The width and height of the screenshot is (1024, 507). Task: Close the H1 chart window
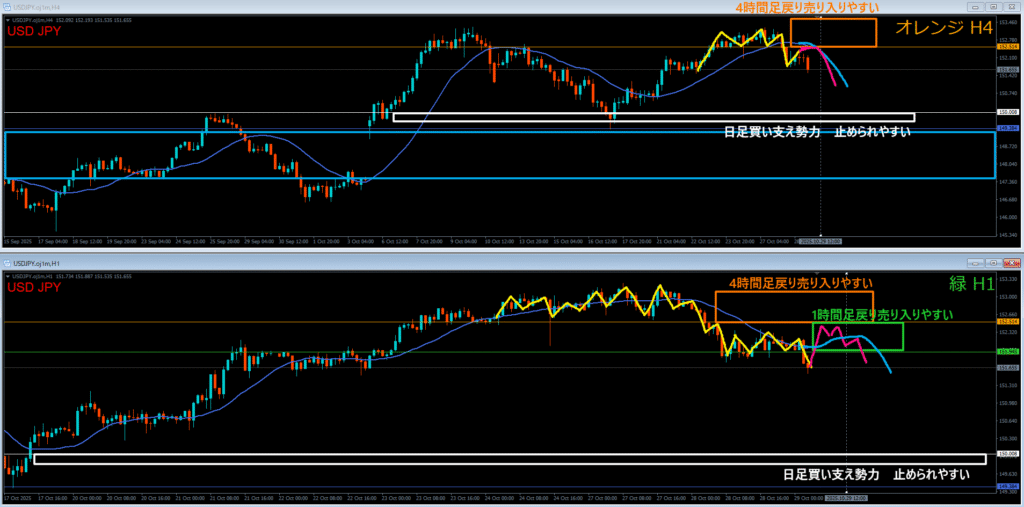click(x=1011, y=262)
